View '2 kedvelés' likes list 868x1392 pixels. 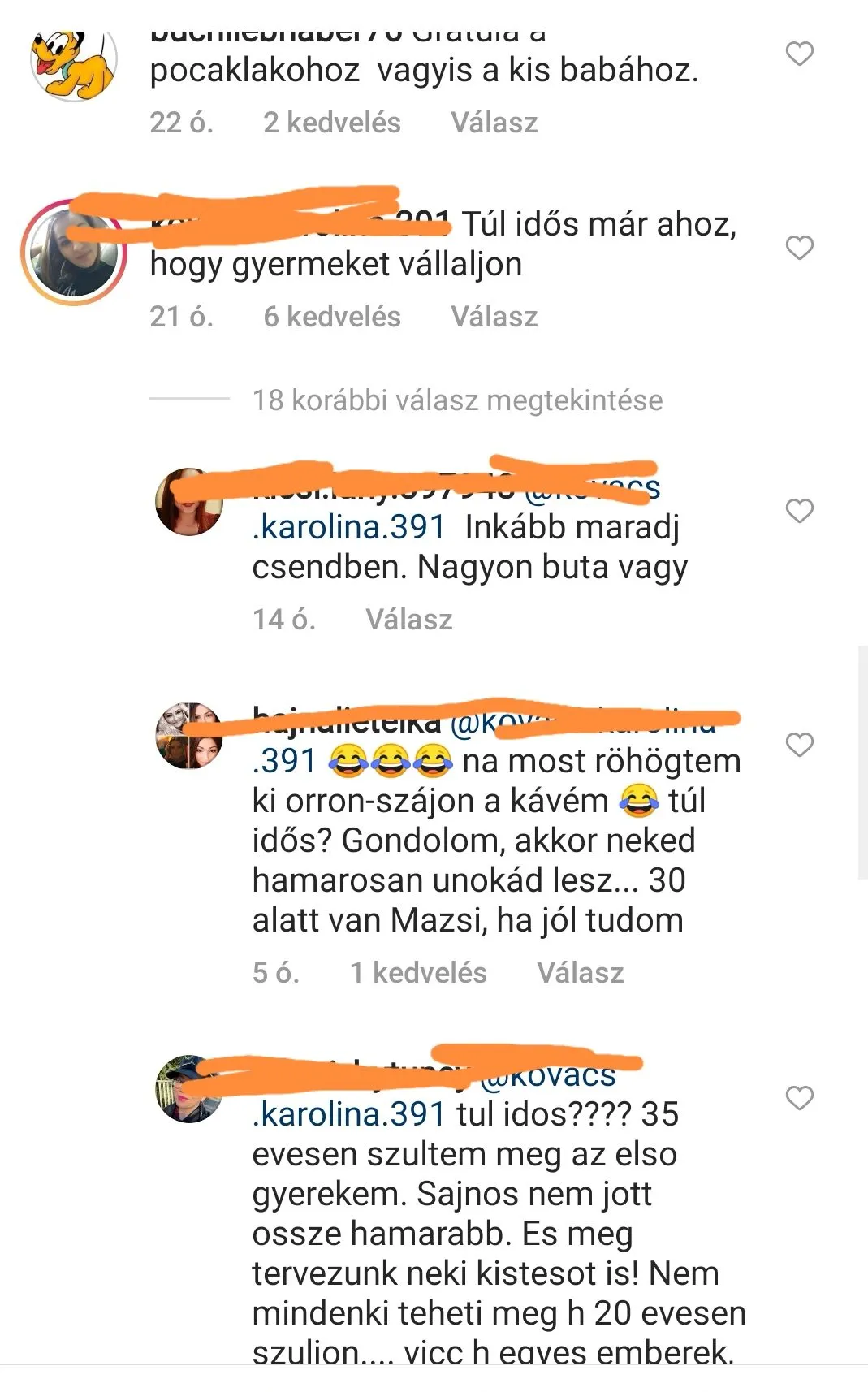point(332,123)
